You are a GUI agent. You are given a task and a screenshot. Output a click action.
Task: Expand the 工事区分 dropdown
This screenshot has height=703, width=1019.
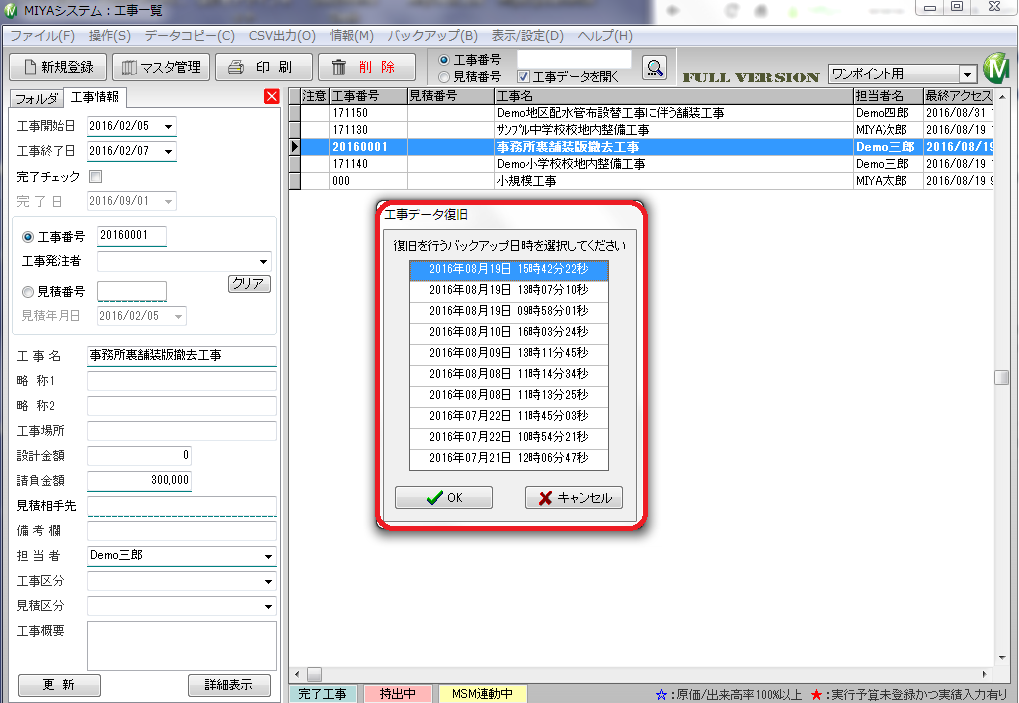[268, 582]
